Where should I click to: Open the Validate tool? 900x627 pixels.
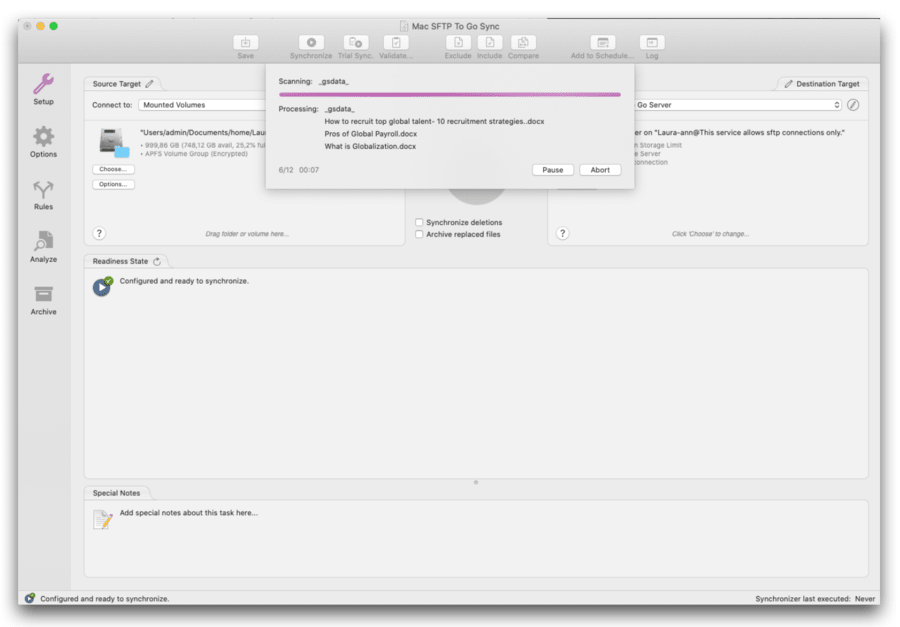396,43
